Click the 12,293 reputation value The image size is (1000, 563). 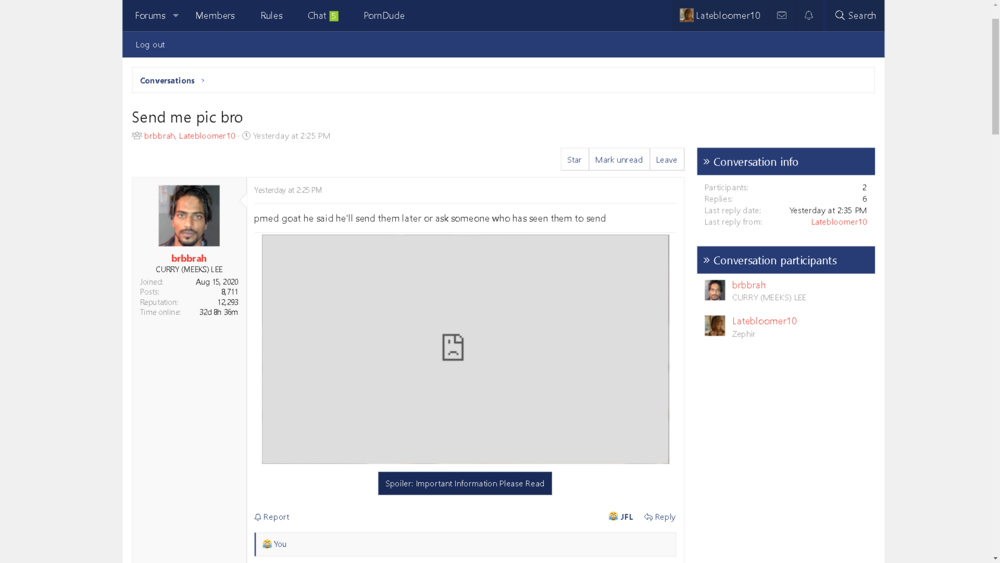pos(228,302)
